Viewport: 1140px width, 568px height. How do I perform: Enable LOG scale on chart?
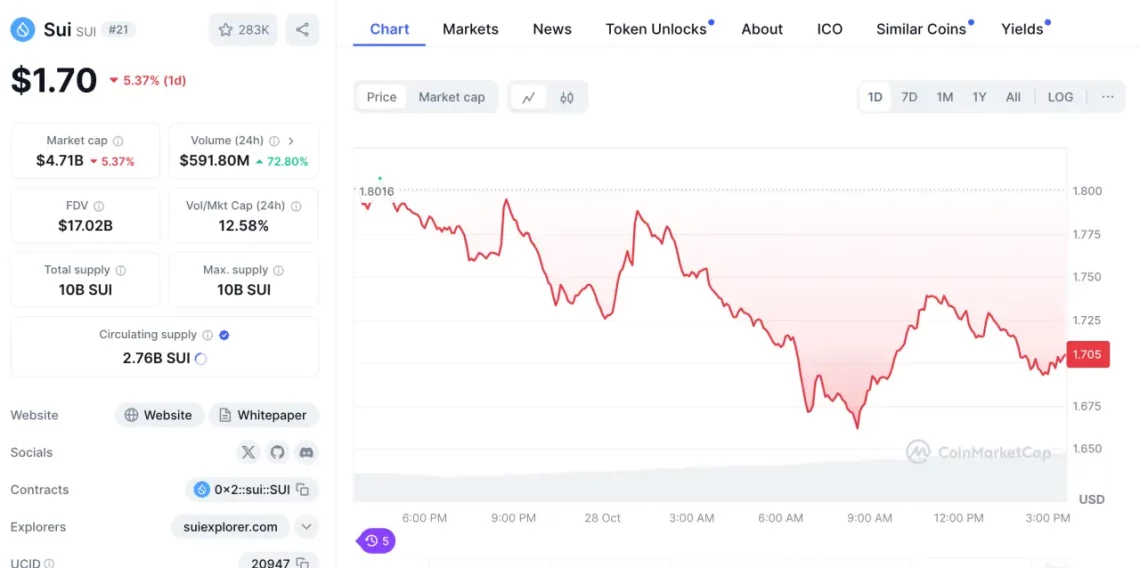click(x=1060, y=97)
